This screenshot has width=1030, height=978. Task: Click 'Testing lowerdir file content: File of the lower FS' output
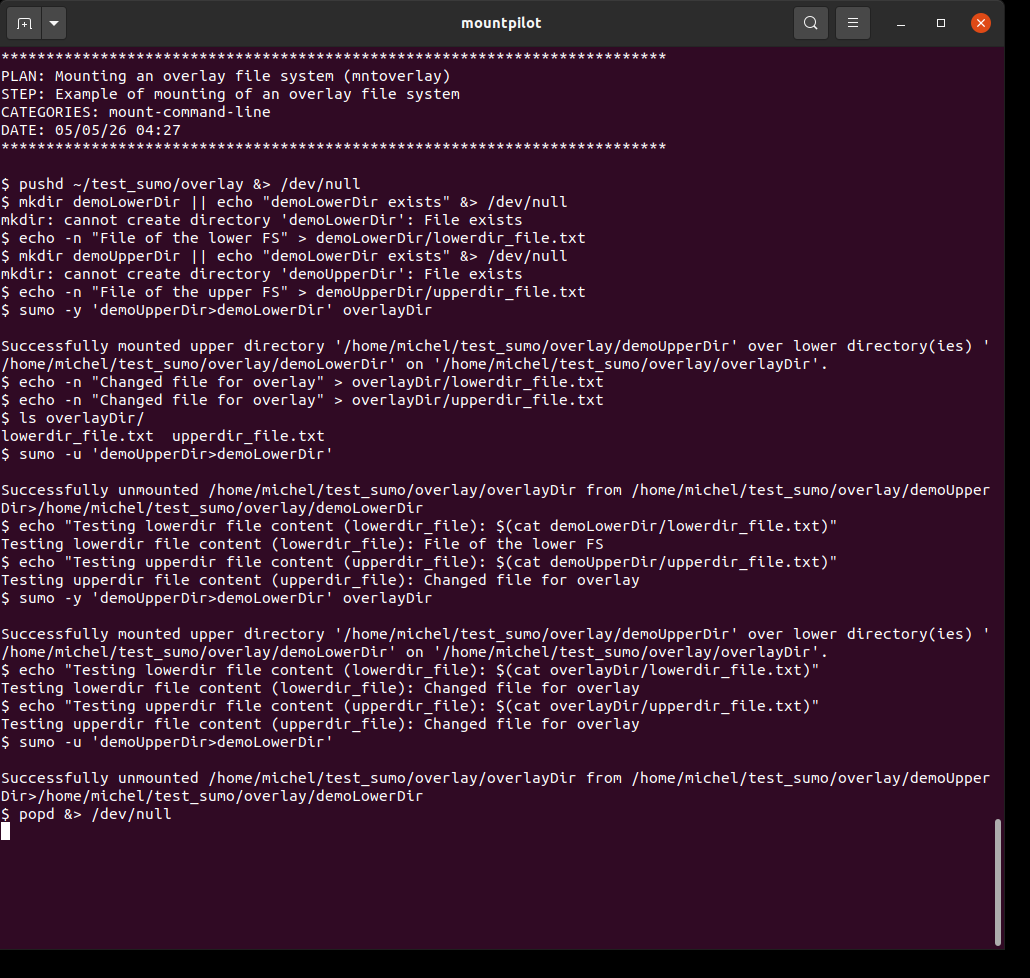coord(302,544)
